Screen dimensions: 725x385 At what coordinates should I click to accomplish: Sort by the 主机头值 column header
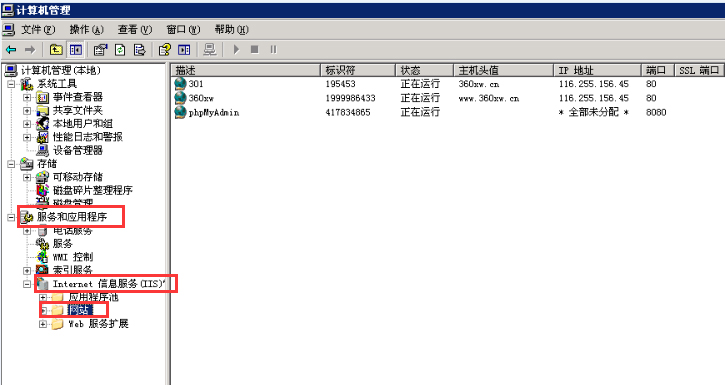point(504,70)
